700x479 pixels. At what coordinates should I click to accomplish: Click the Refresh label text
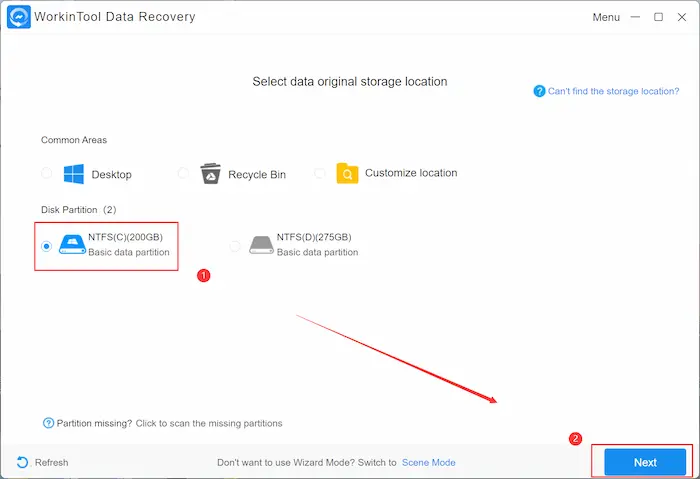tap(51, 463)
